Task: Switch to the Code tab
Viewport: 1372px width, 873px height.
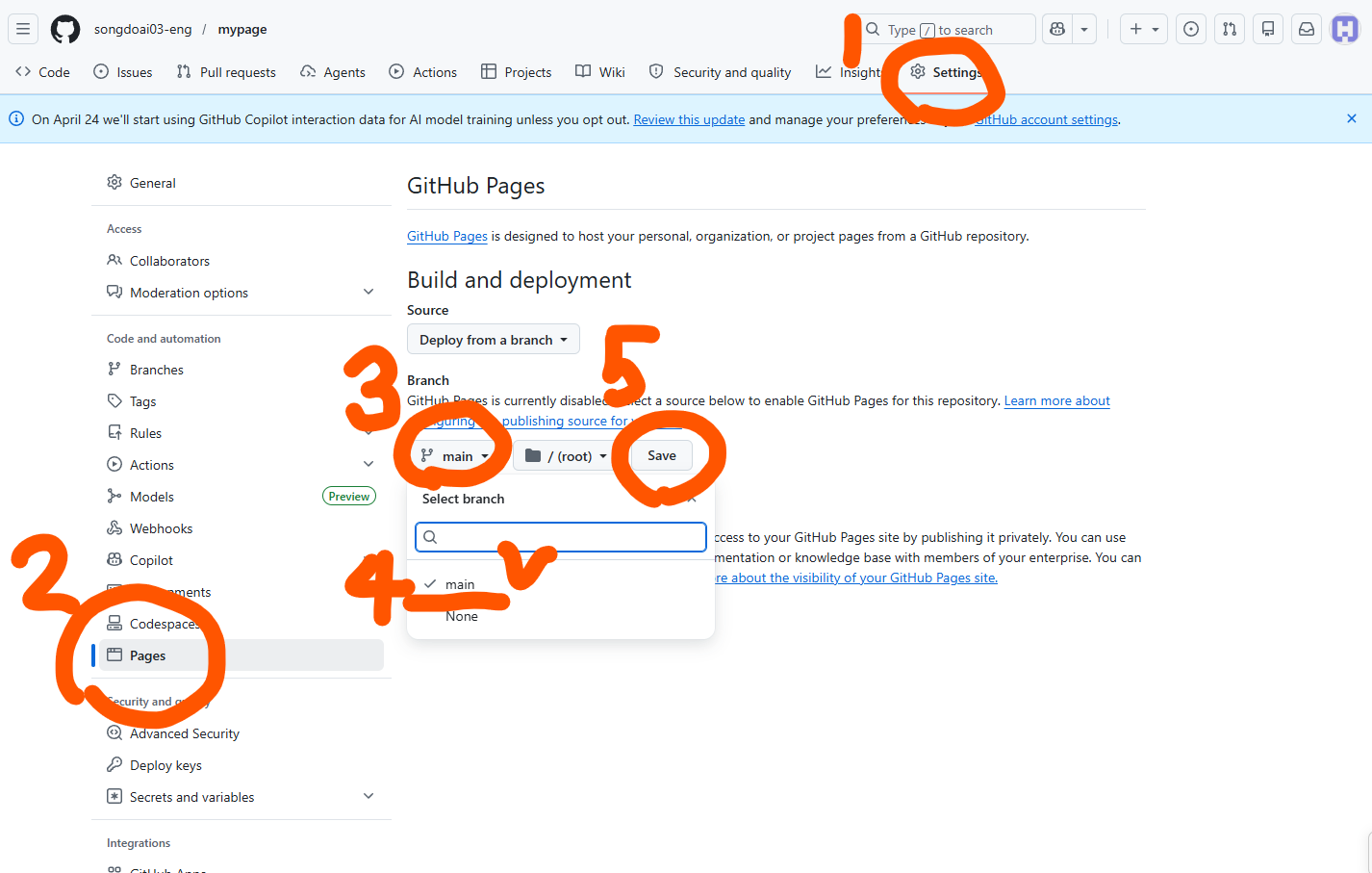Action: coord(43,72)
